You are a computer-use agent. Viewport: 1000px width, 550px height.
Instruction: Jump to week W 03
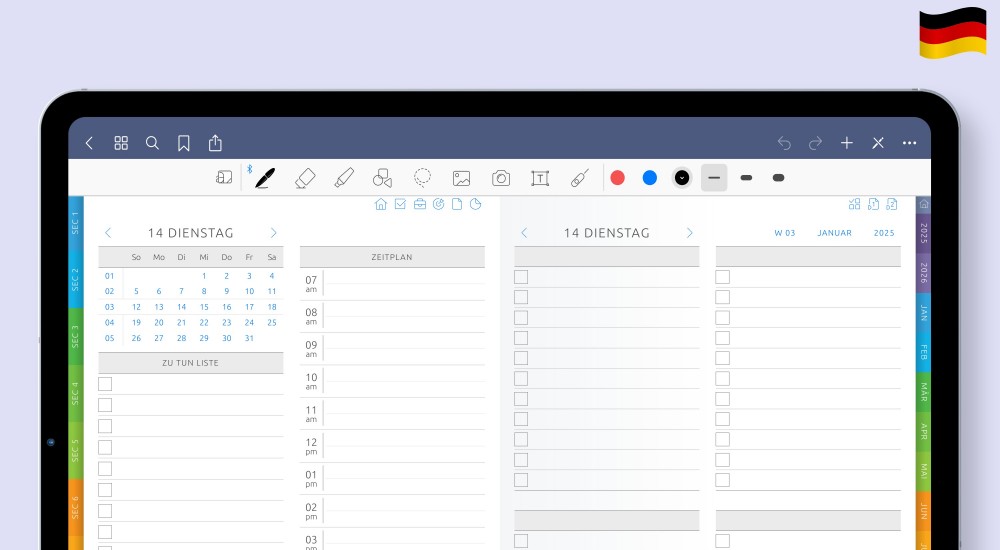point(785,233)
